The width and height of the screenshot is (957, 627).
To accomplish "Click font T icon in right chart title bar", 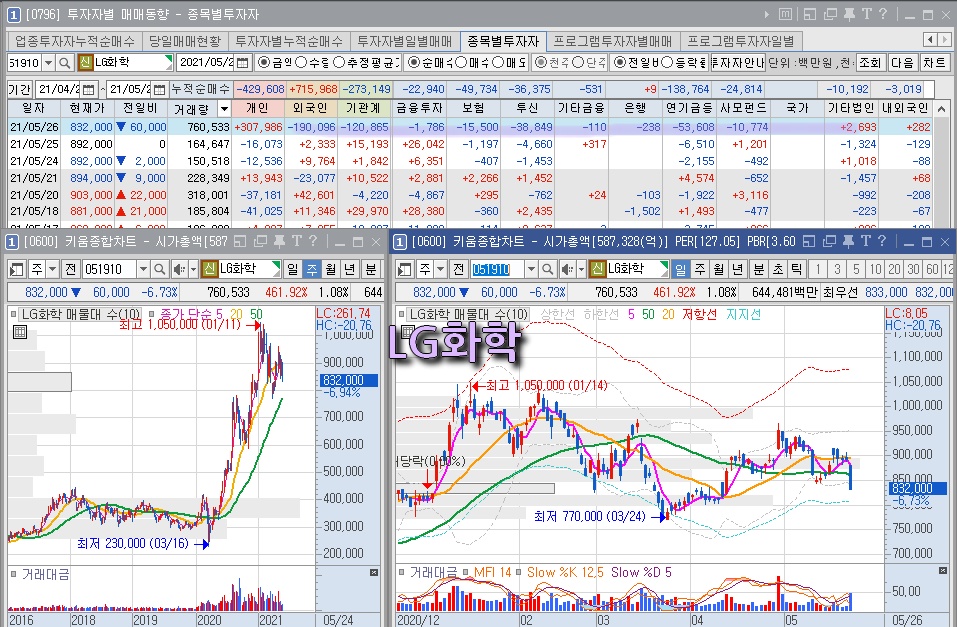I will [865, 242].
